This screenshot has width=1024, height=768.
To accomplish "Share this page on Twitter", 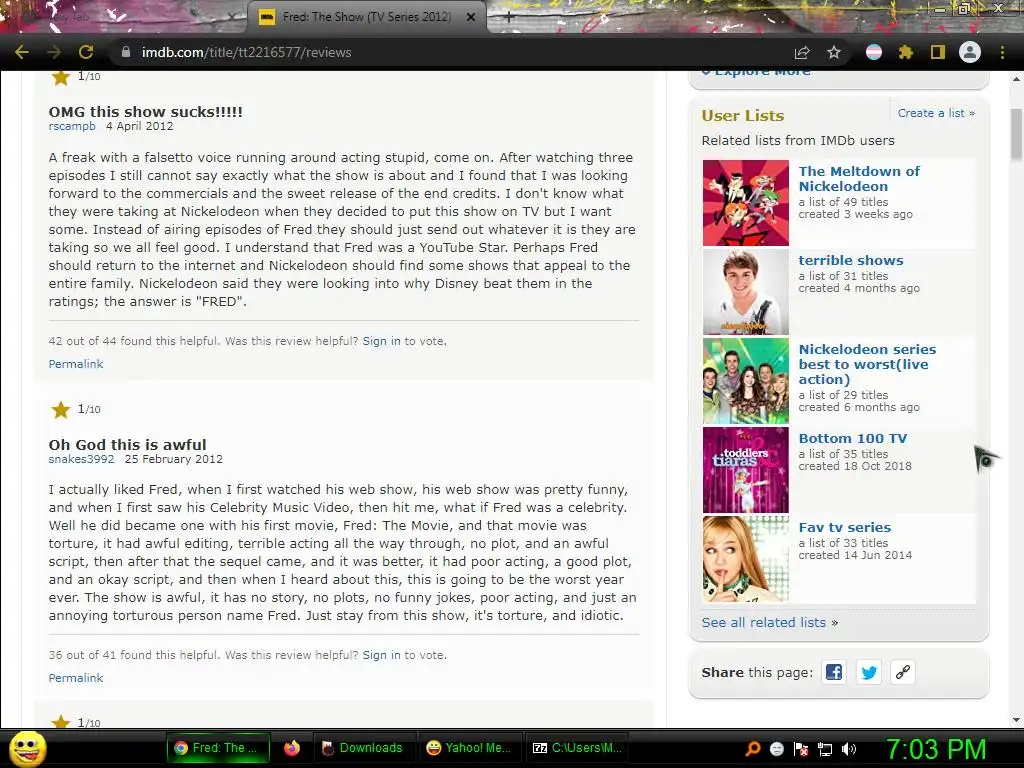I will point(869,672).
